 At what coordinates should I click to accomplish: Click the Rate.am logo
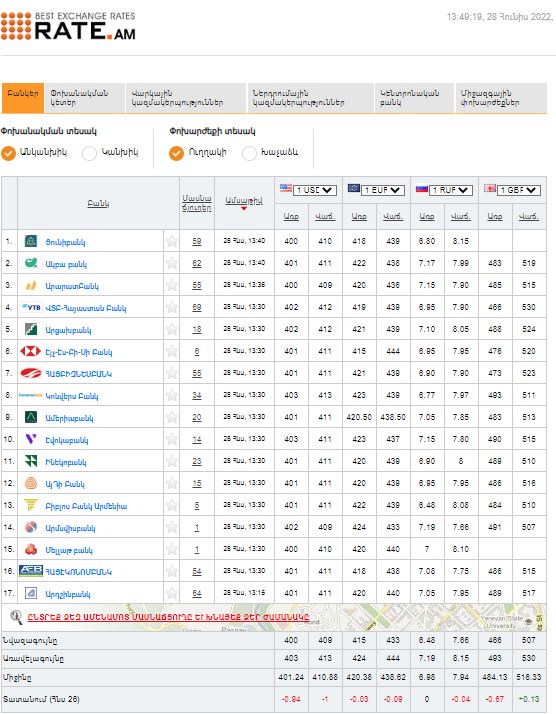click(x=68, y=26)
